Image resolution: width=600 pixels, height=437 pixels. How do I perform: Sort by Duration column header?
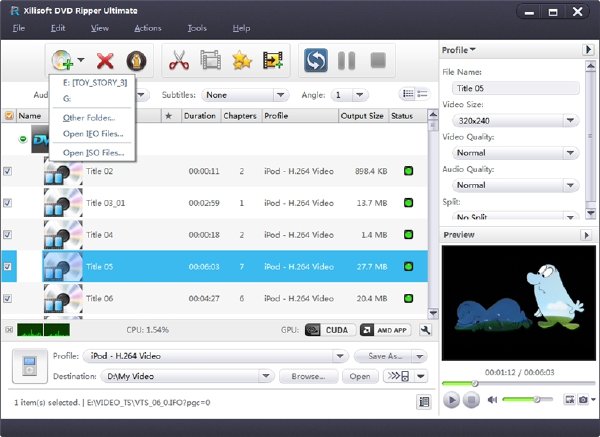click(x=200, y=116)
